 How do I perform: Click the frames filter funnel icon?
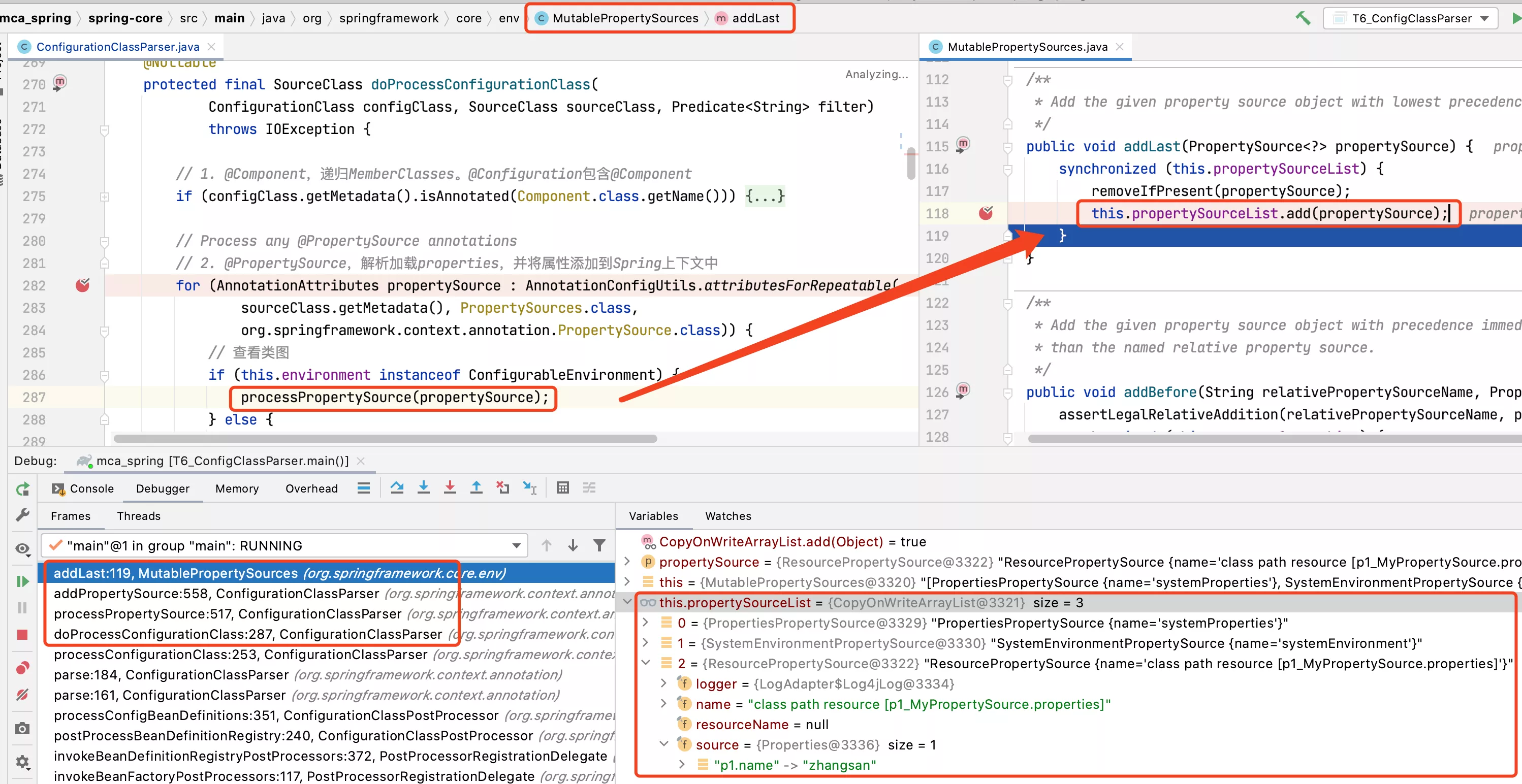(x=599, y=545)
